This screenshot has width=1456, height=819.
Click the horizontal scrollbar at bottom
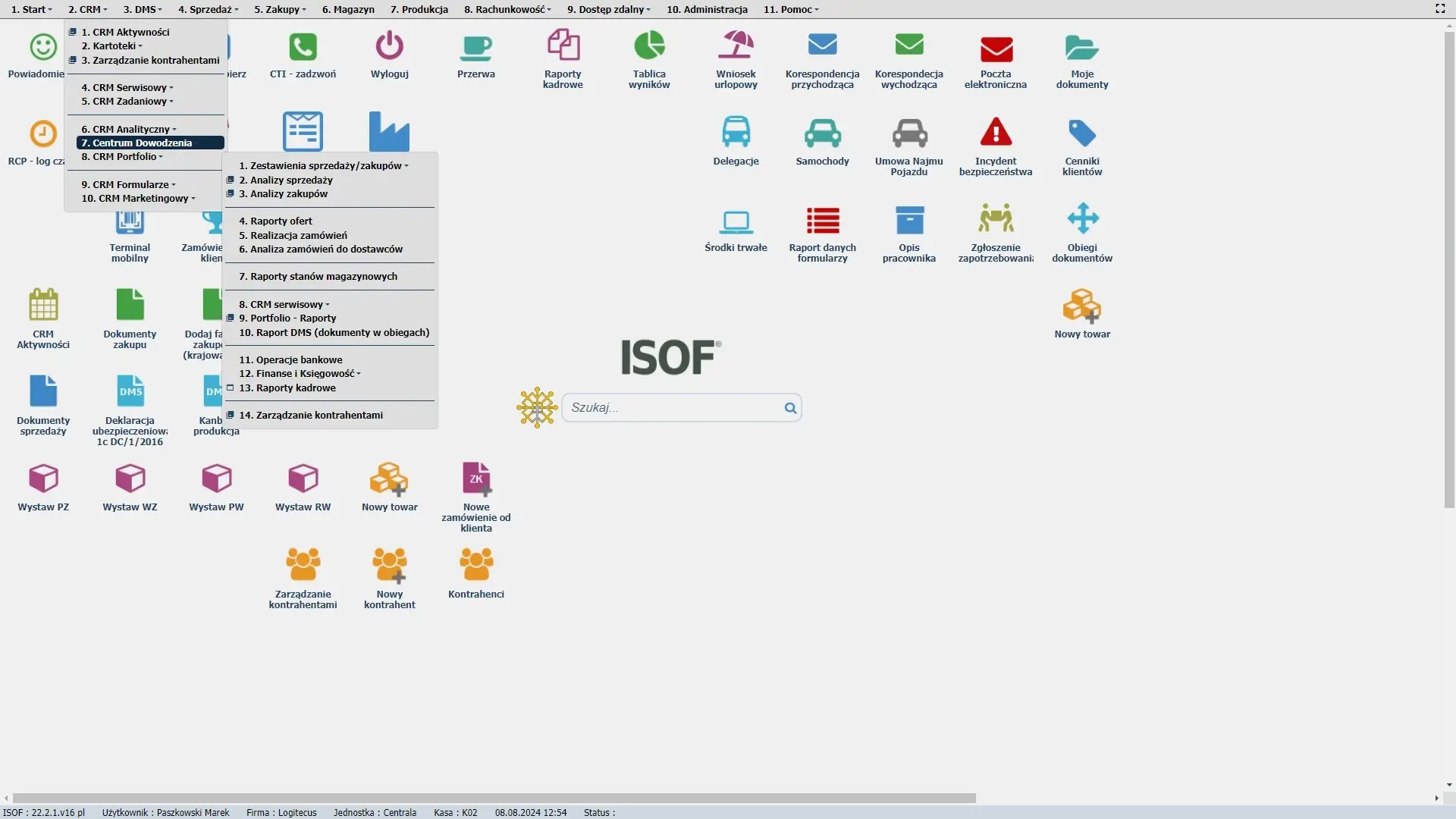(x=493, y=798)
